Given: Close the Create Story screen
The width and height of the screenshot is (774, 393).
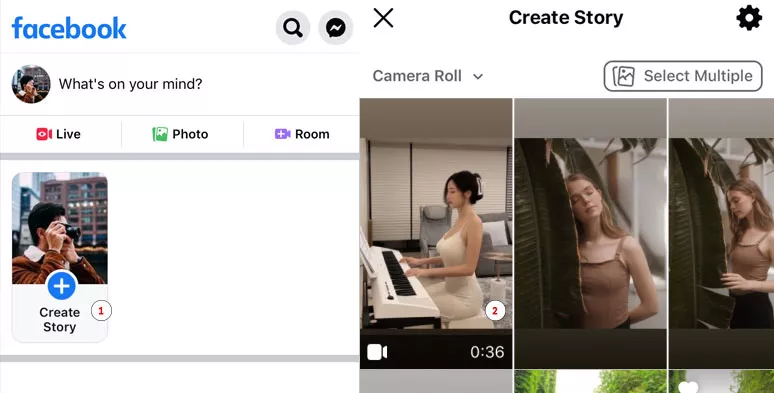Looking at the screenshot, I should click(384, 18).
